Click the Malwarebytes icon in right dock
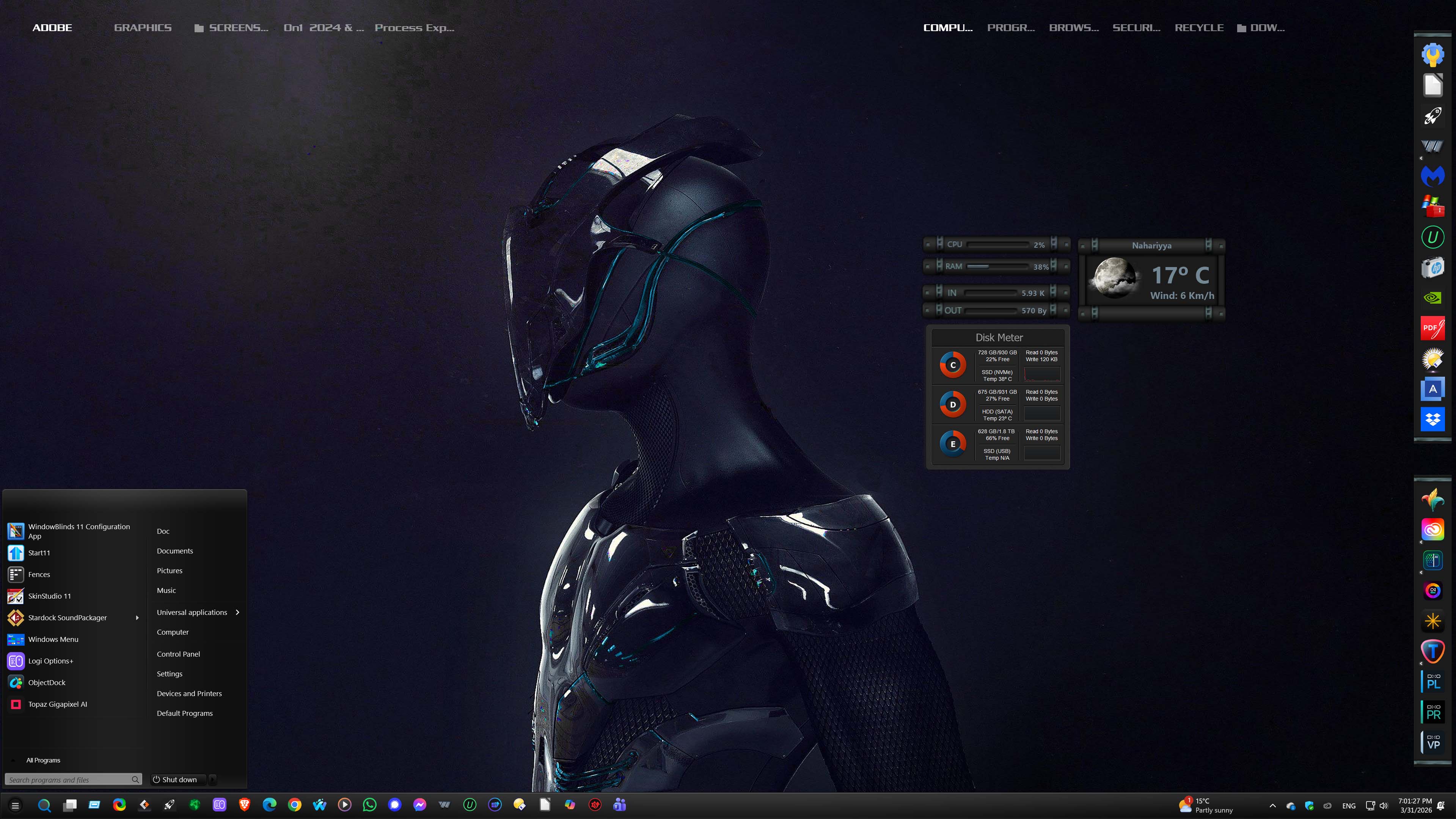Image resolution: width=1456 pixels, height=819 pixels. 1432,176
